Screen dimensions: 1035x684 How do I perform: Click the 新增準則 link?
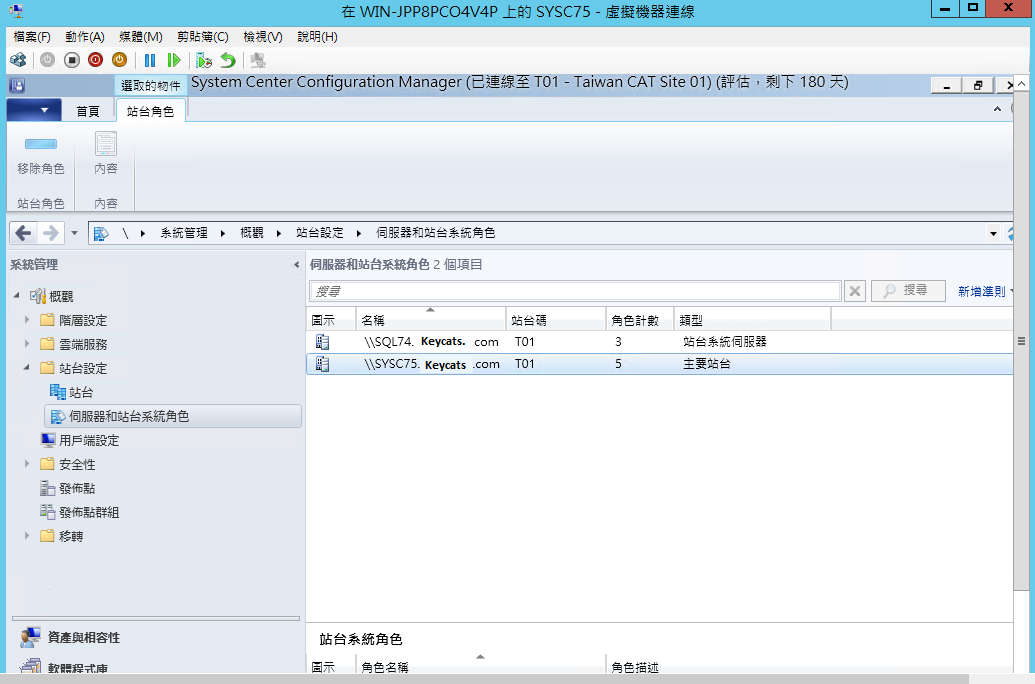[982, 291]
